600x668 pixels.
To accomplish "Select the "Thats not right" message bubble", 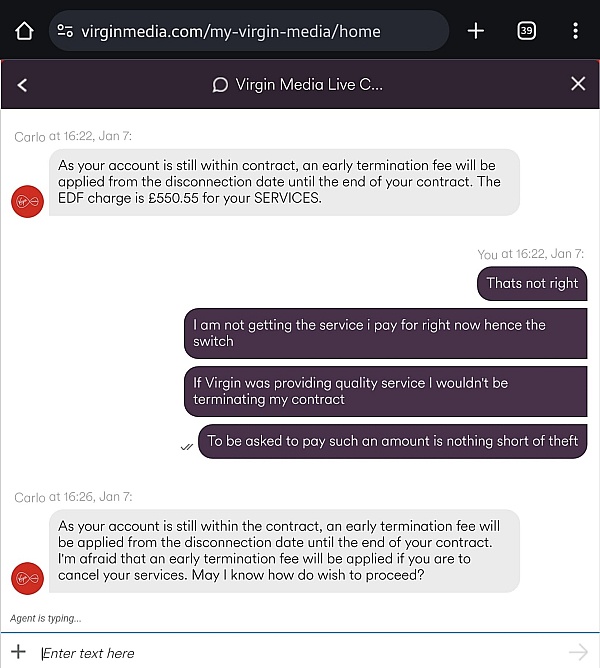I will tap(532, 284).
